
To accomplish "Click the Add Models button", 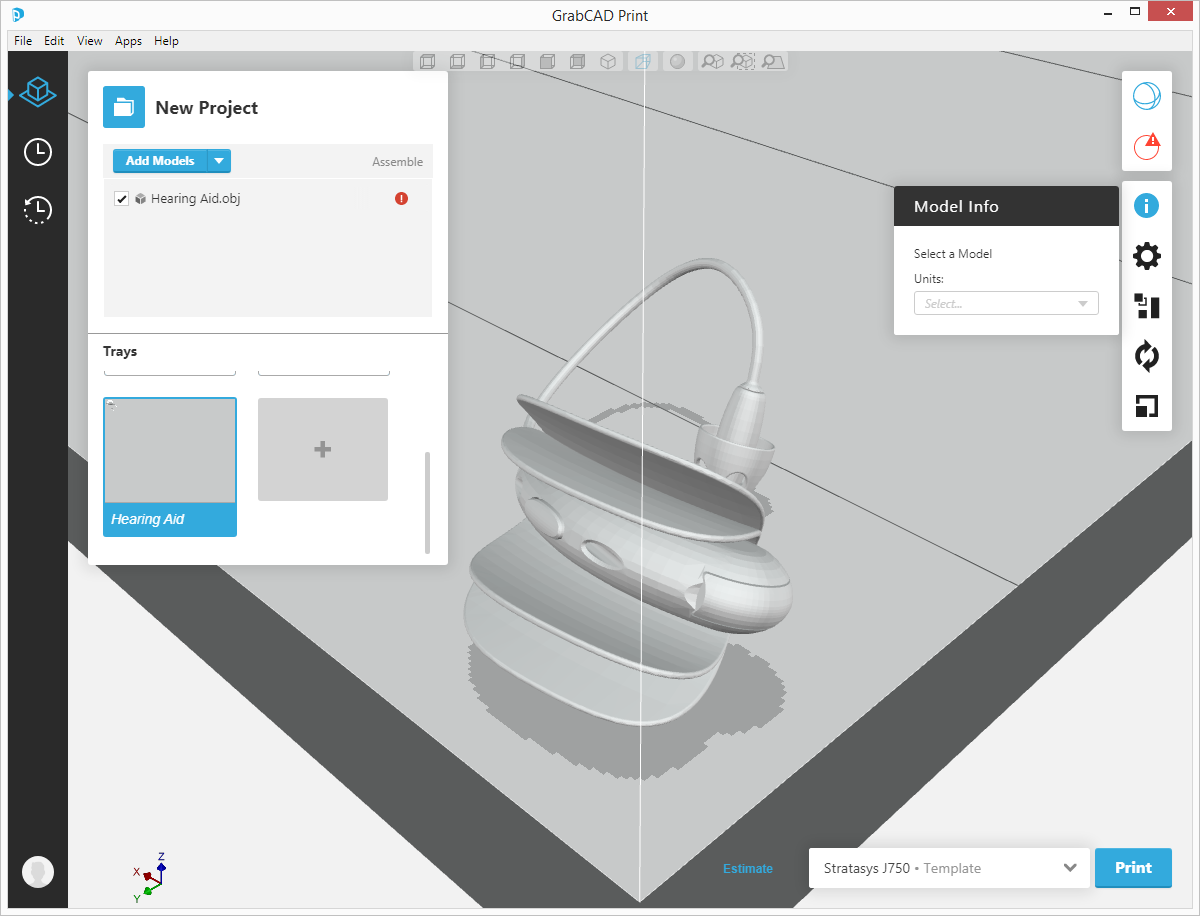I will (x=160, y=161).
